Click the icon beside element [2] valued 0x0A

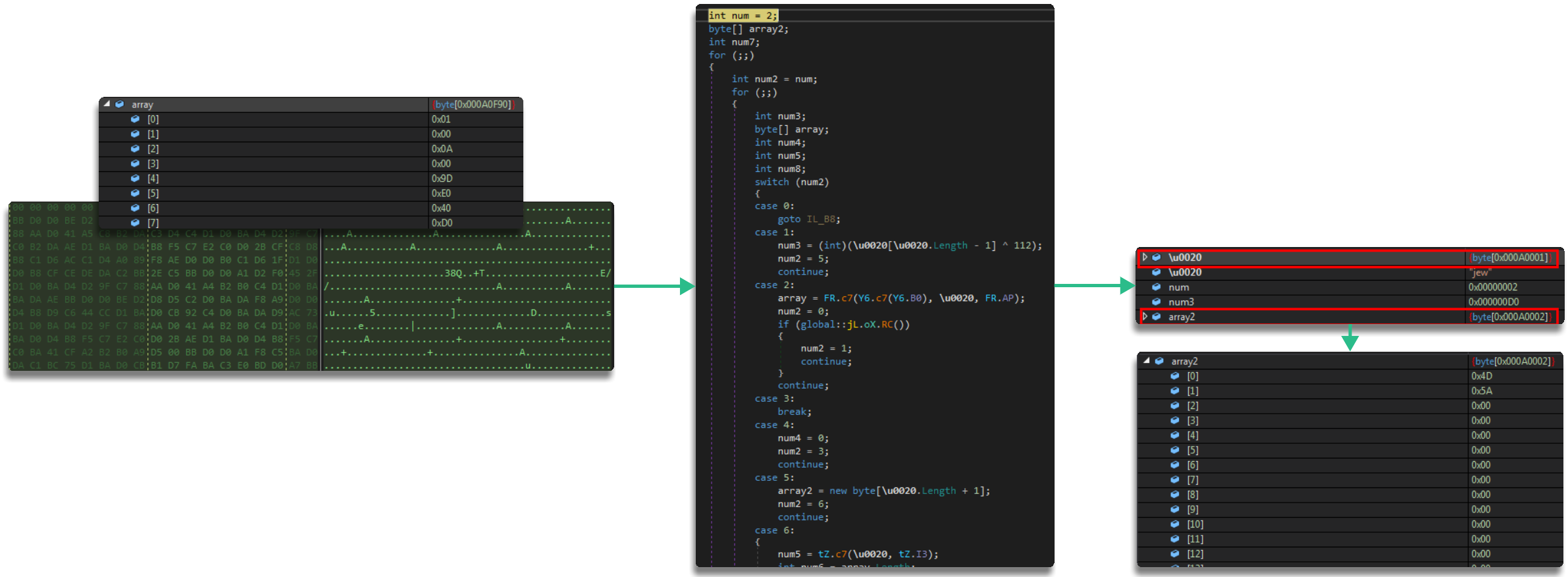[135, 149]
